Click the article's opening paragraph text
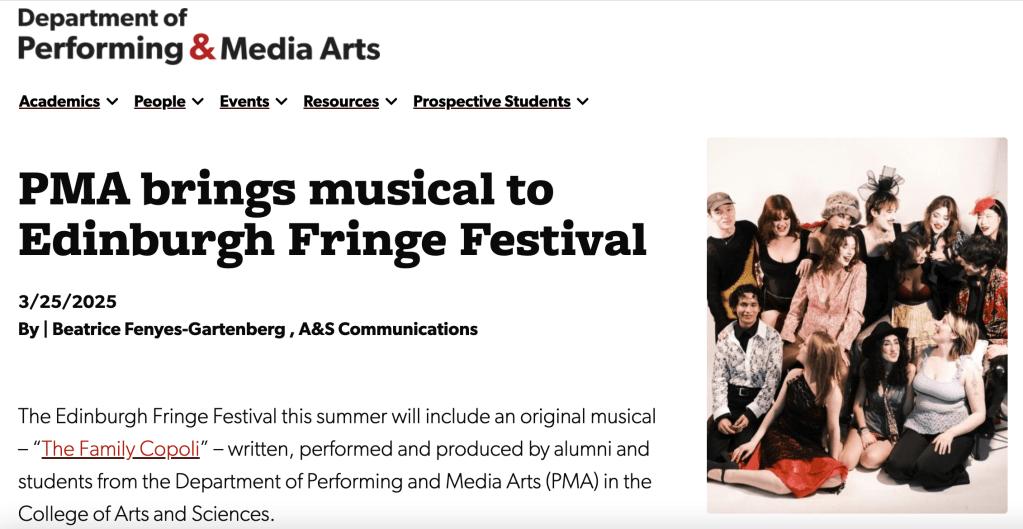This screenshot has width=1023, height=529. pos(336,465)
